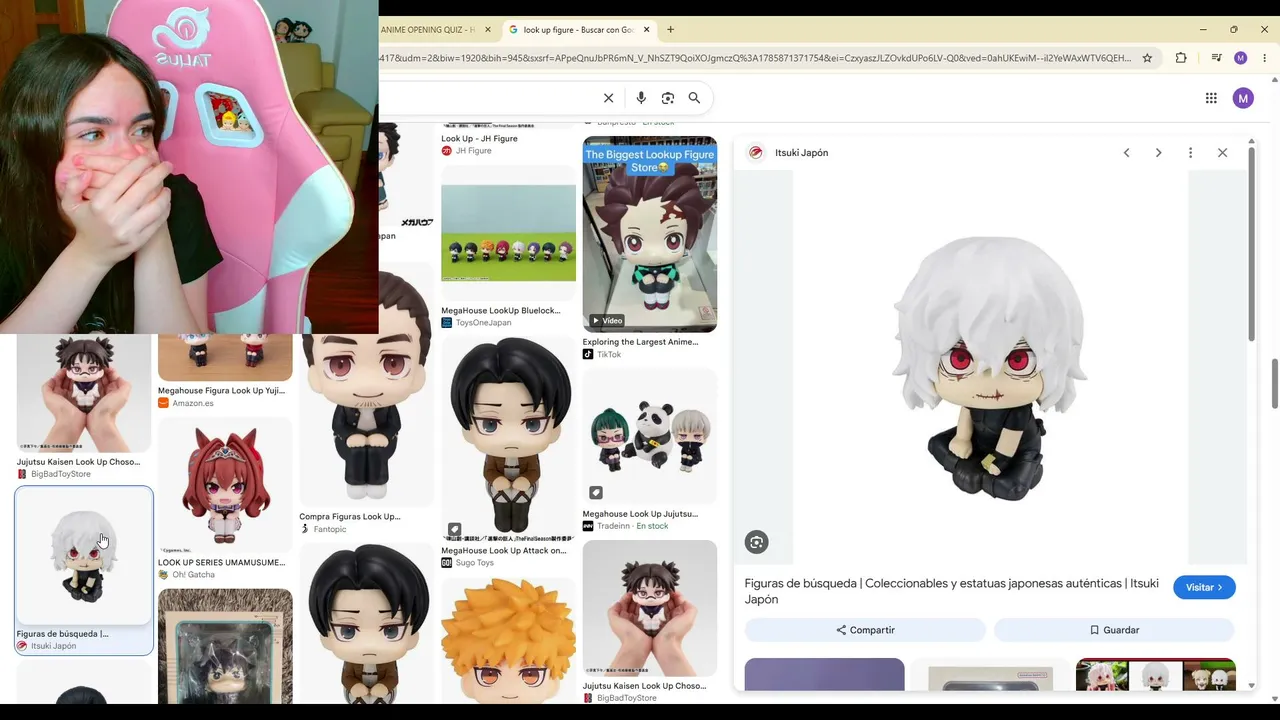
Task: Share the image with Compartir
Action: [x=865, y=630]
